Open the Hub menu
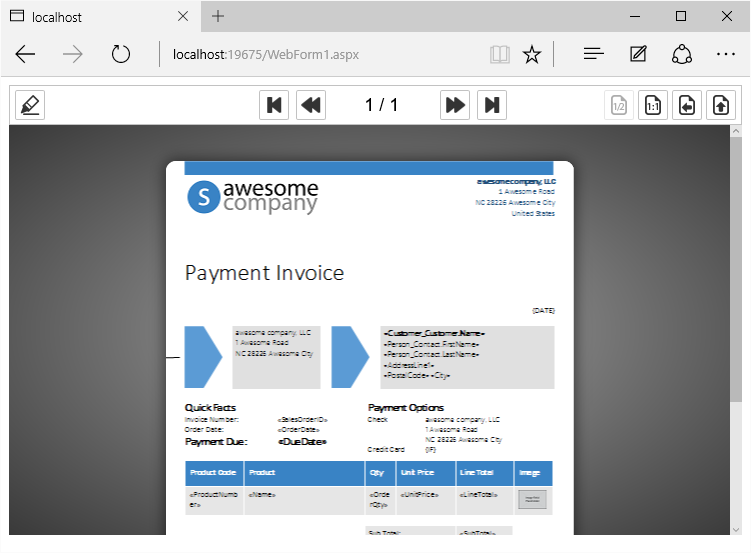Screen dimensions: 751x553 pyautogui.click(x=593, y=54)
